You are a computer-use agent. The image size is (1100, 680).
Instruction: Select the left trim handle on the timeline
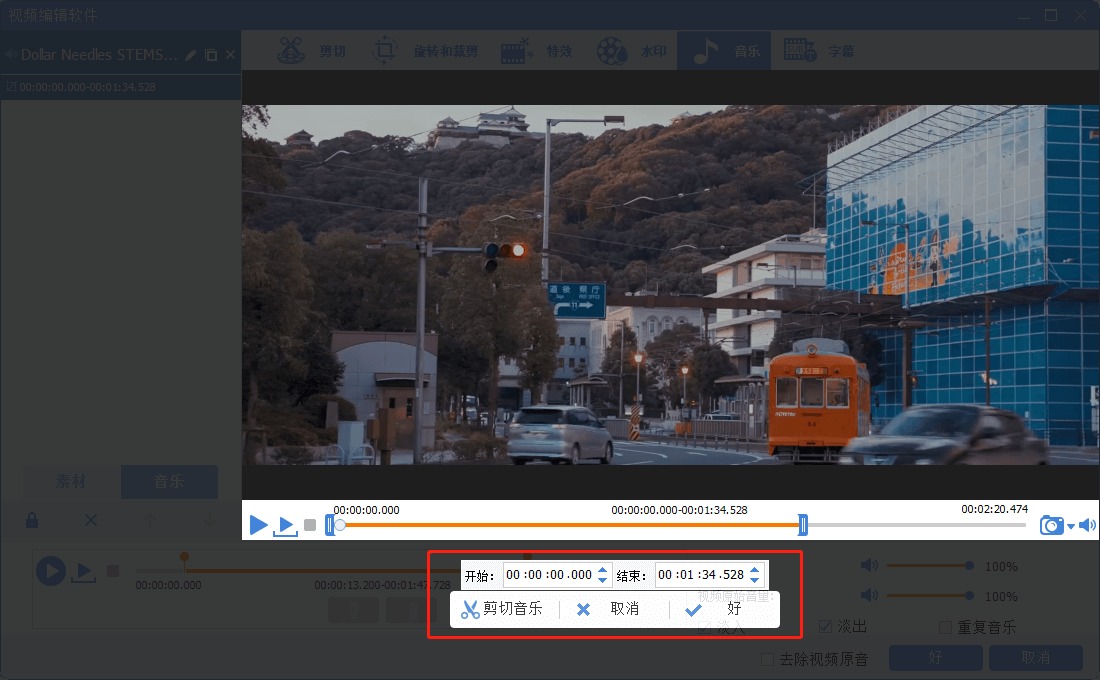(x=330, y=525)
